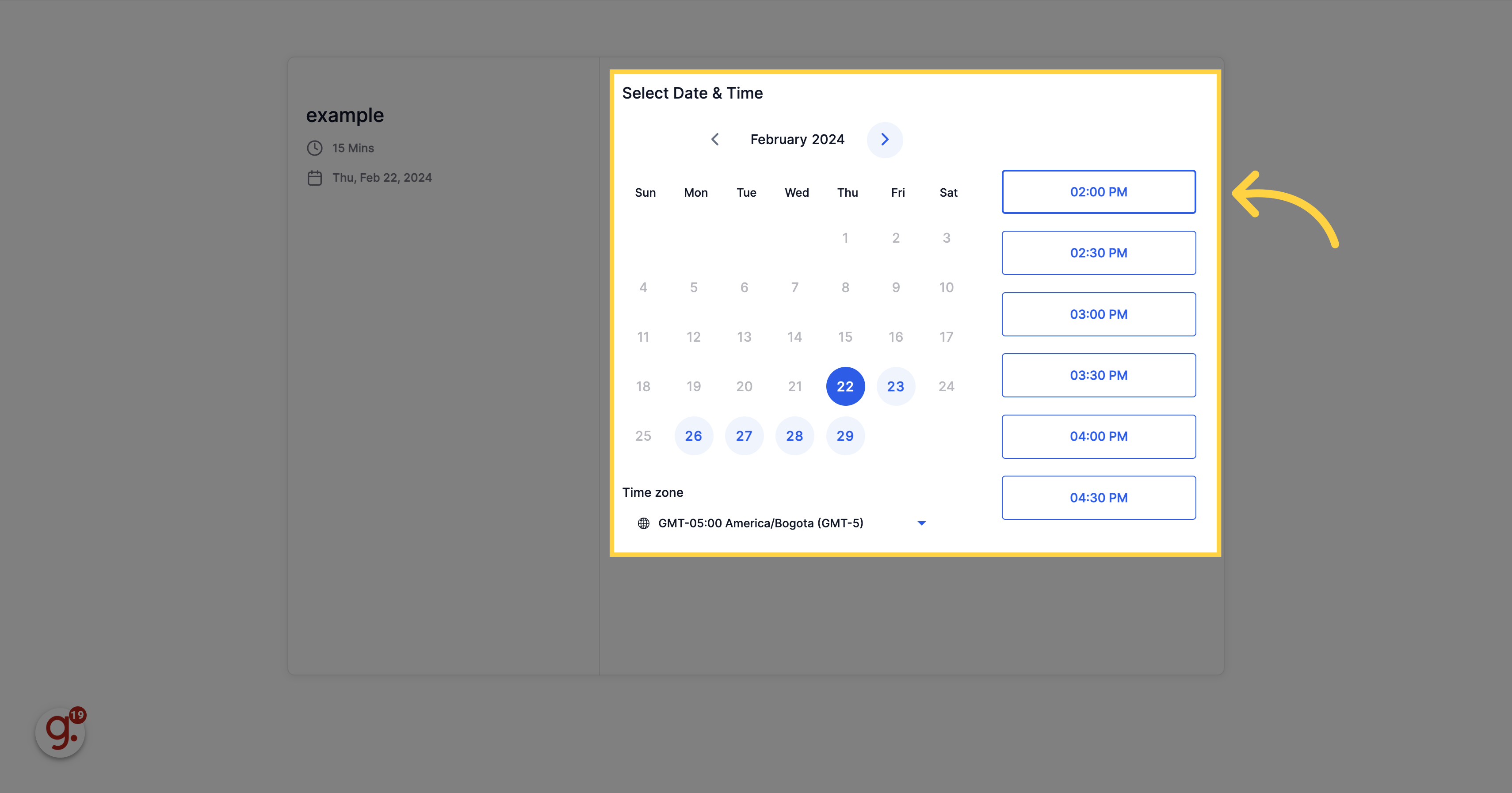This screenshot has width=1512, height=793.
Task: Click the disabled date 21
Action: pos(795,386)
